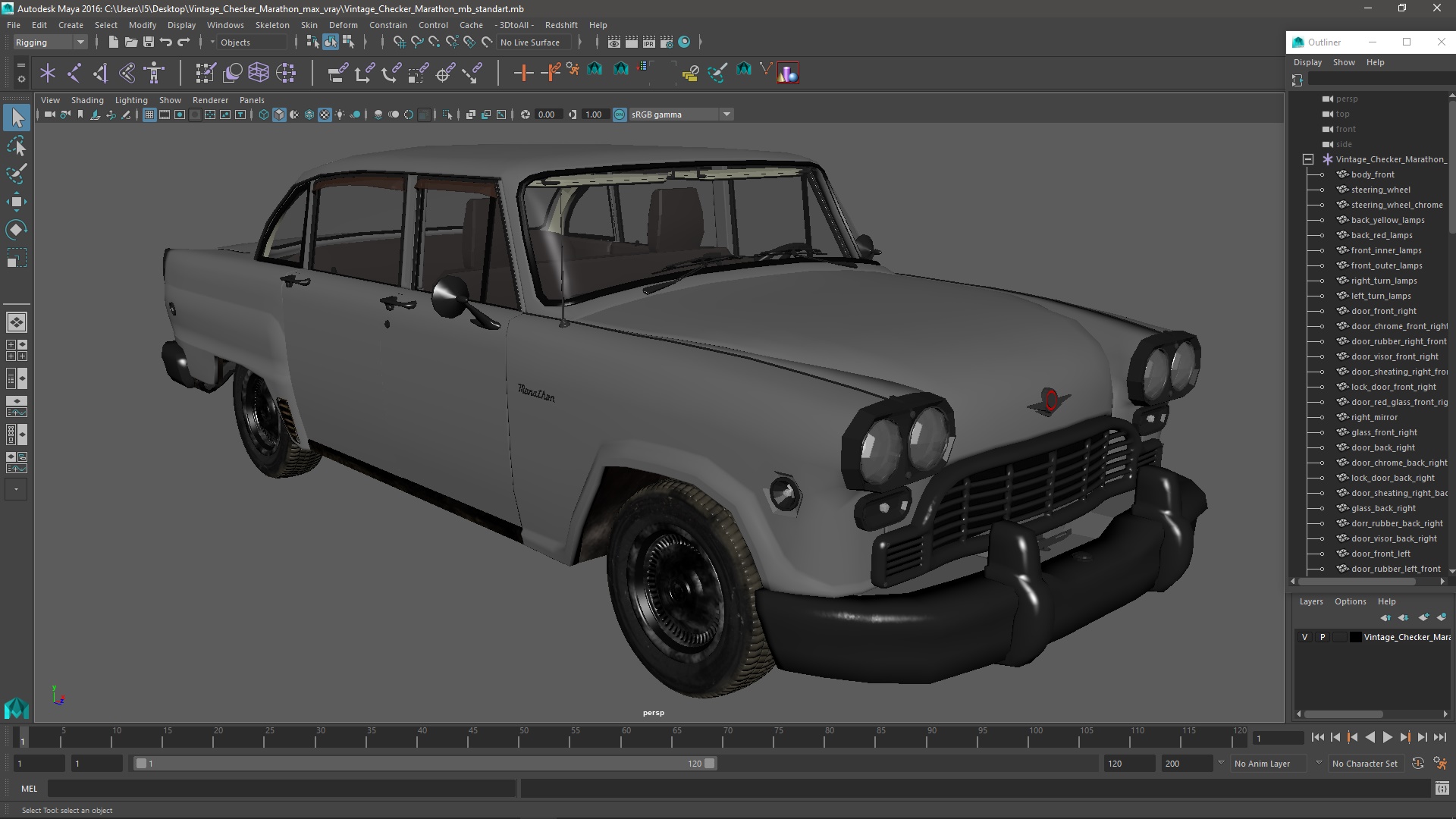Viewport: 1456px width, 819px height.
Task: Step forward one key
Action: click(1405, 737)
